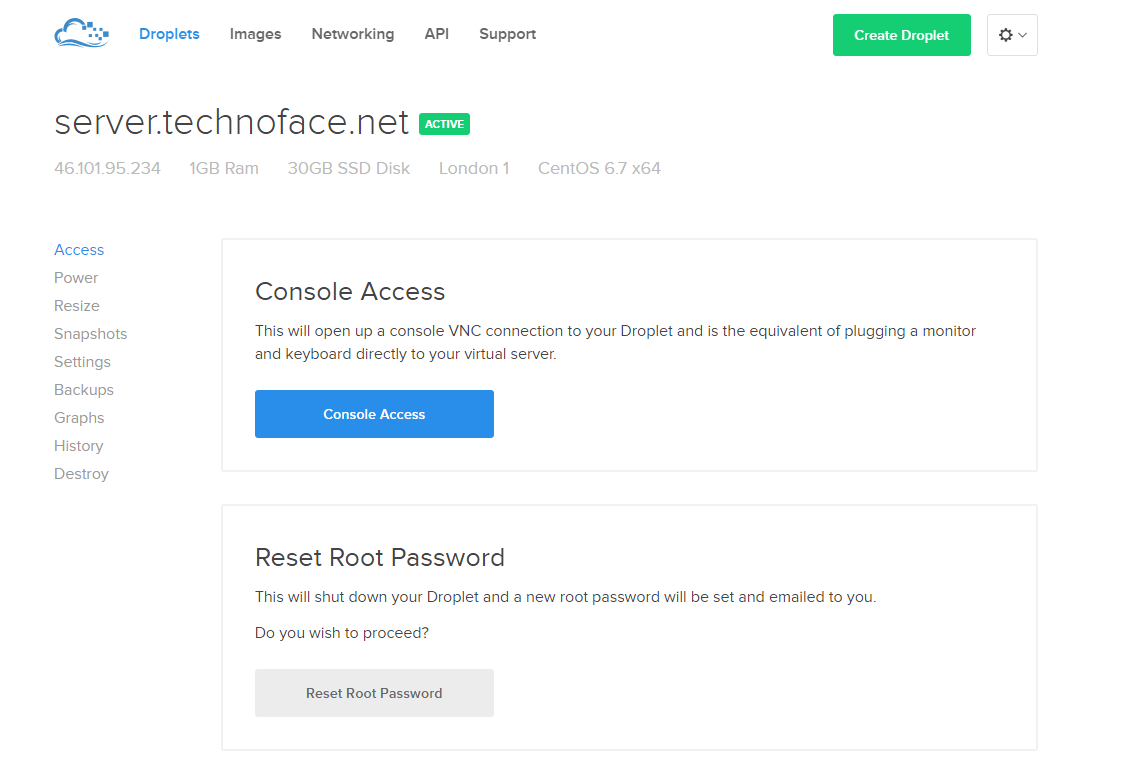Click the CentOS 6.7 x64 text

599,168
